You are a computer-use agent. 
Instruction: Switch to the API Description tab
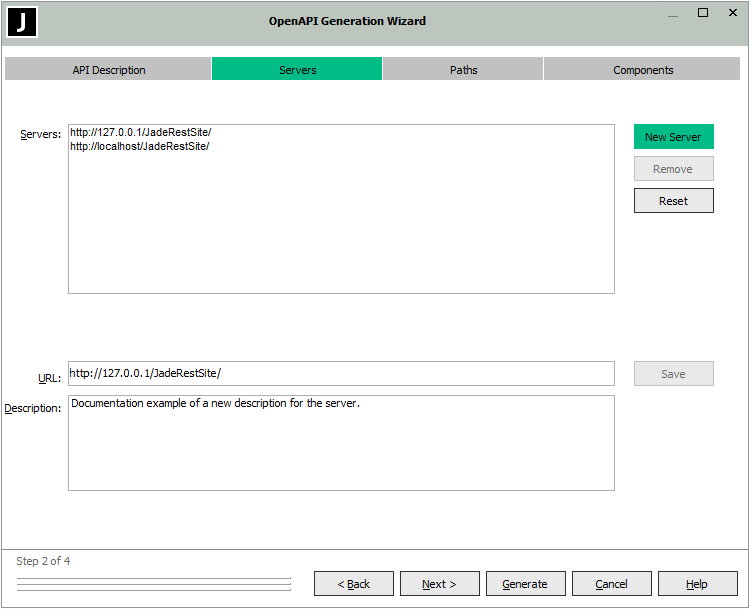click(108, 70)
